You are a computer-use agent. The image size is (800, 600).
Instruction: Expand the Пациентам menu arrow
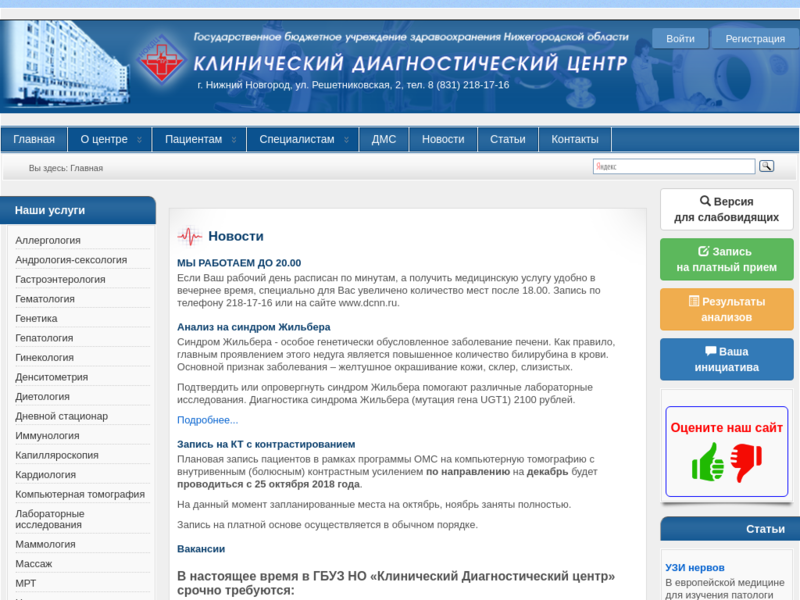(x=234, y=140)
